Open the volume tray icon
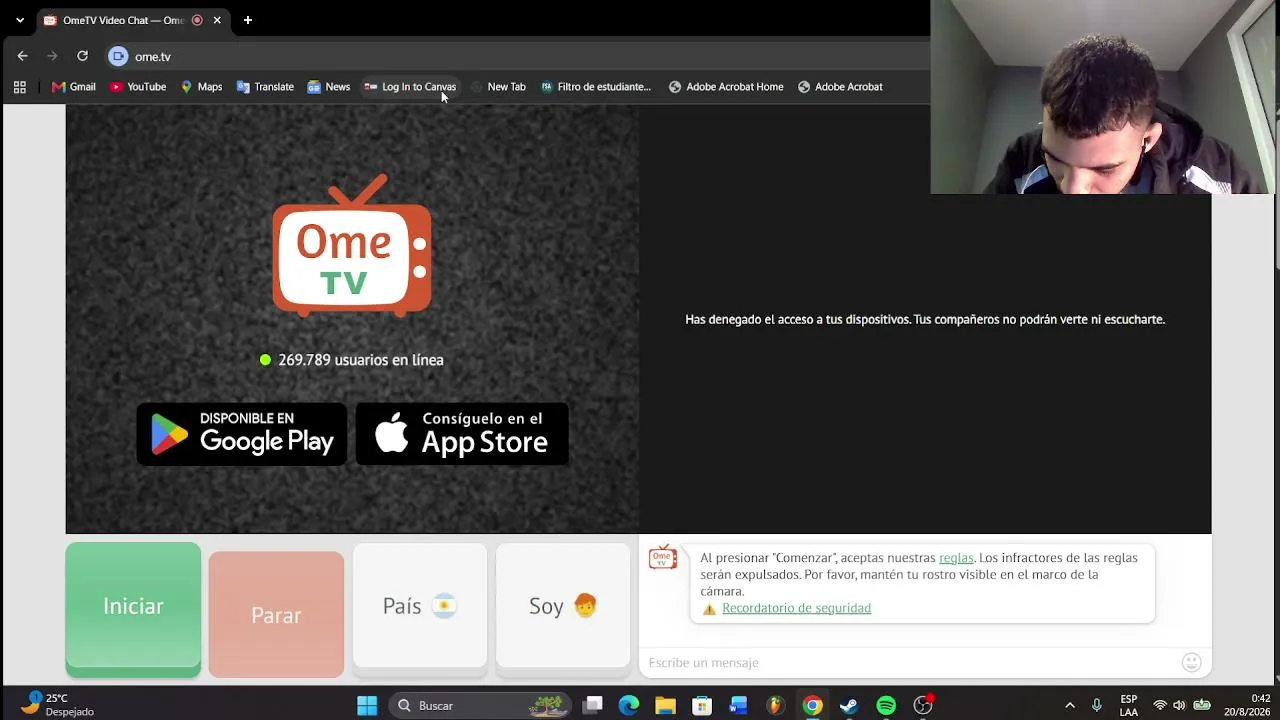The image size is (1280, 720). point(1180,706)
